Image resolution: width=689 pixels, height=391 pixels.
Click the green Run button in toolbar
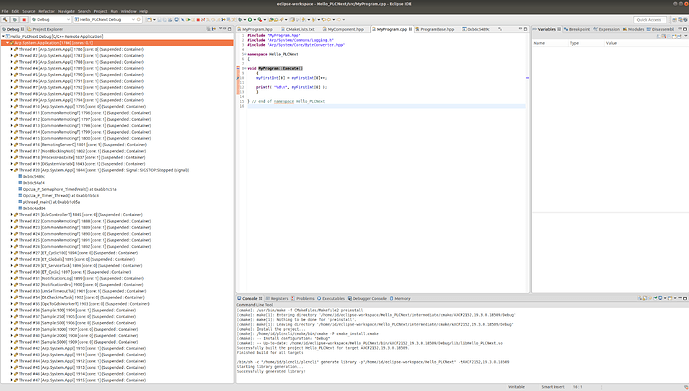250,20
